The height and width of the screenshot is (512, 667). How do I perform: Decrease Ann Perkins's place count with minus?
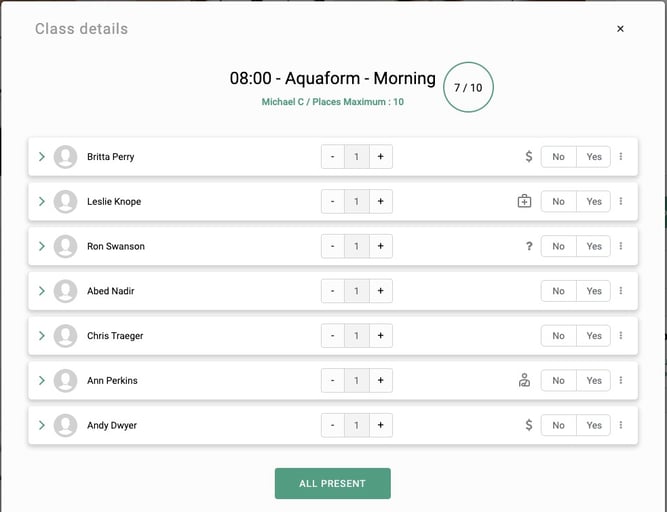[x=333, y=381]
